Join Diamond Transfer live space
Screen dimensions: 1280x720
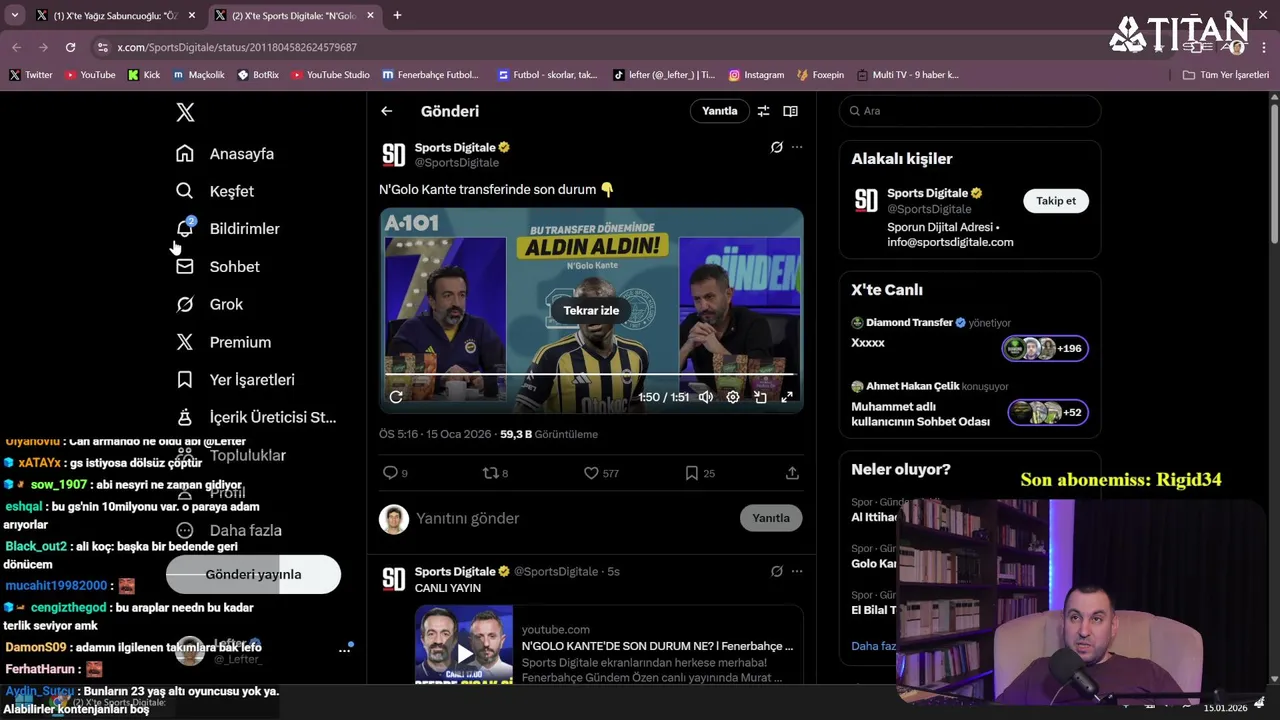(x=1045, y=348)
